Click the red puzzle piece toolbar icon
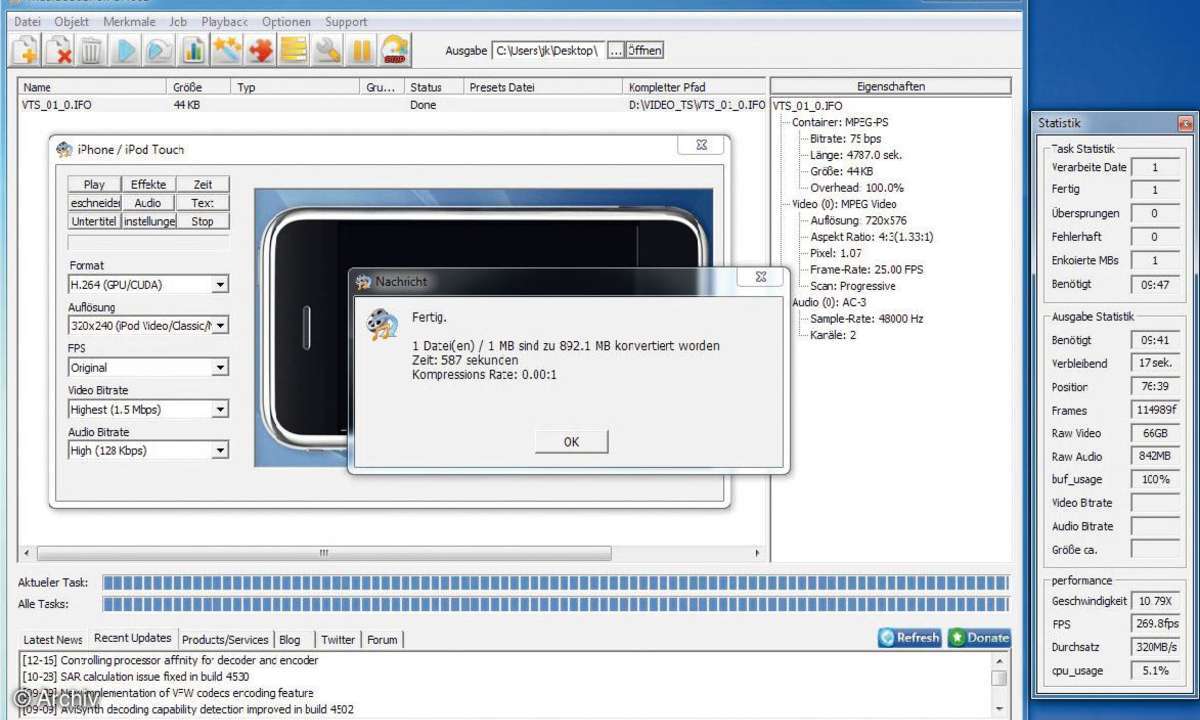 tap(260, 50)
